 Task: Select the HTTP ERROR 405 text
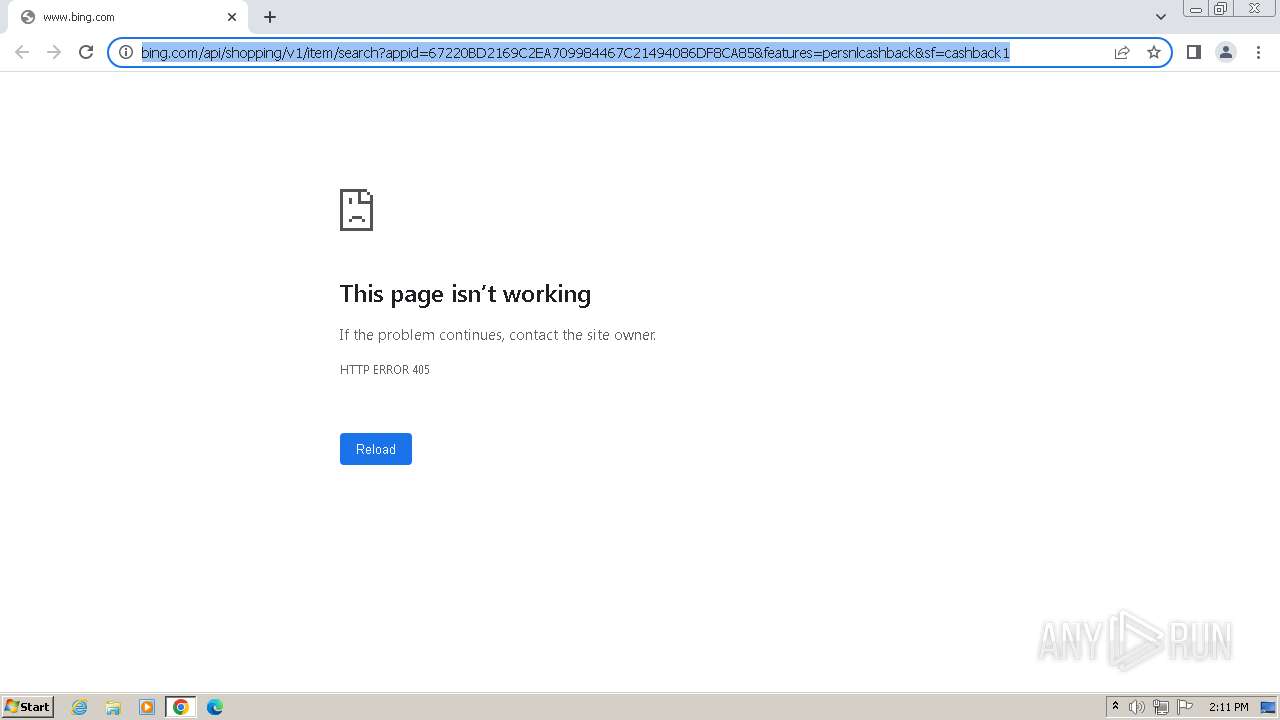[x=385, y=370]
